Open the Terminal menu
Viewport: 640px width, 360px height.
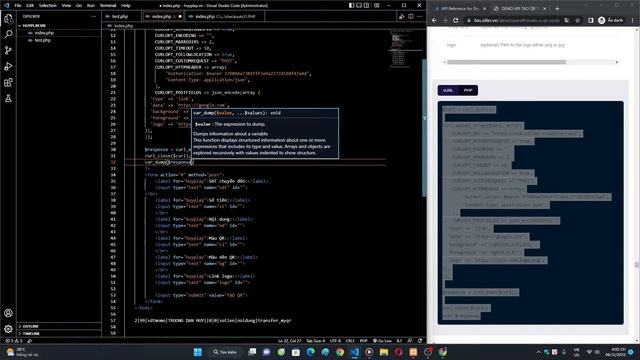(108, 6)
